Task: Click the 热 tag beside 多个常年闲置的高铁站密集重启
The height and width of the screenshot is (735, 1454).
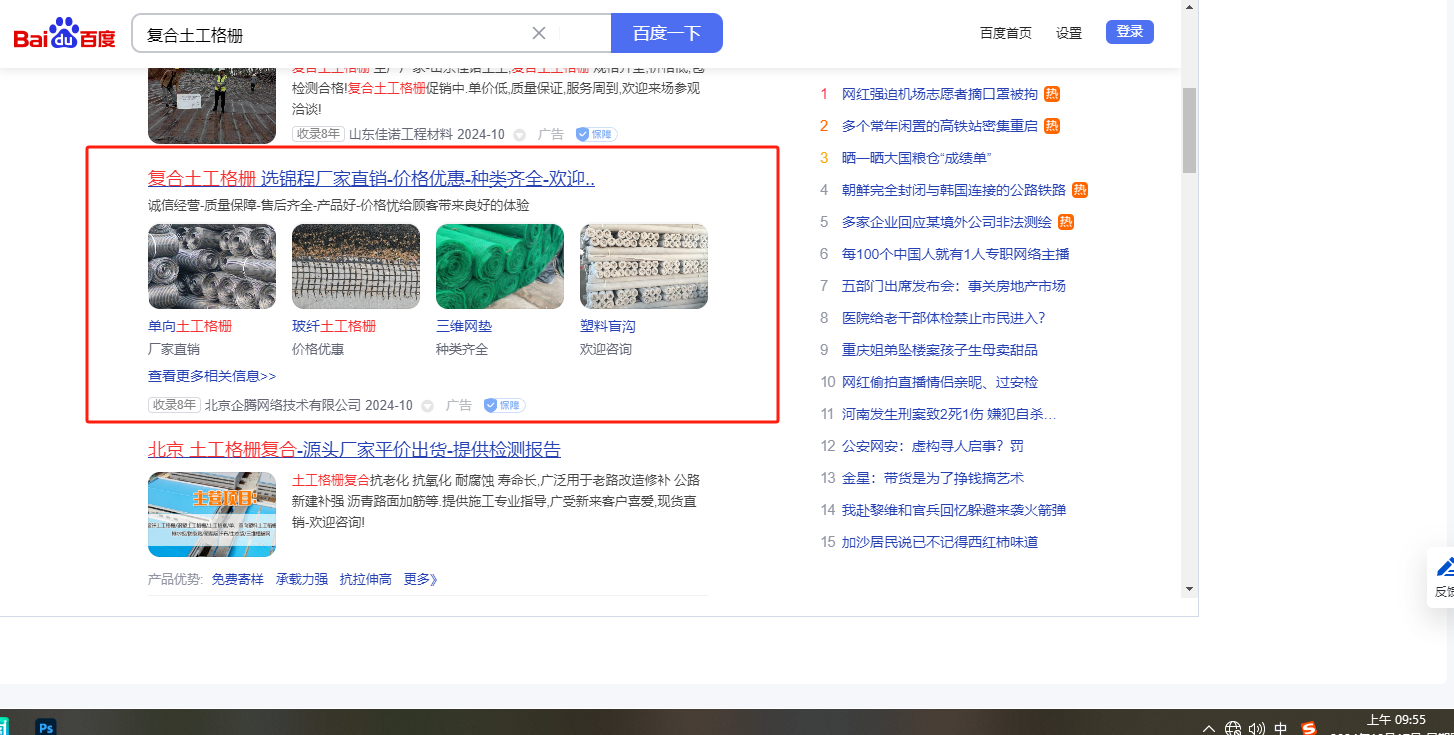Action: [1052, 126]
